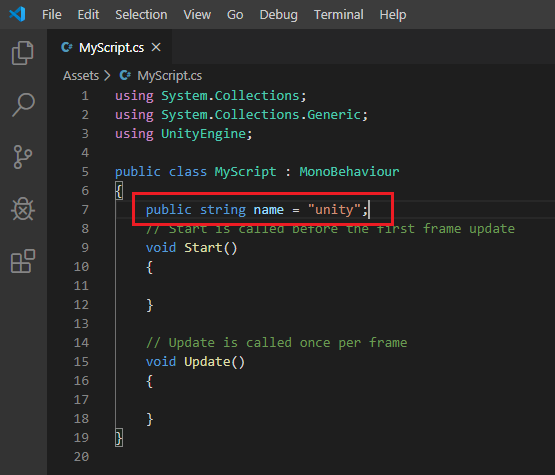
Task: Open the Explorer view in activity bar
Action: tap(23, 53)
